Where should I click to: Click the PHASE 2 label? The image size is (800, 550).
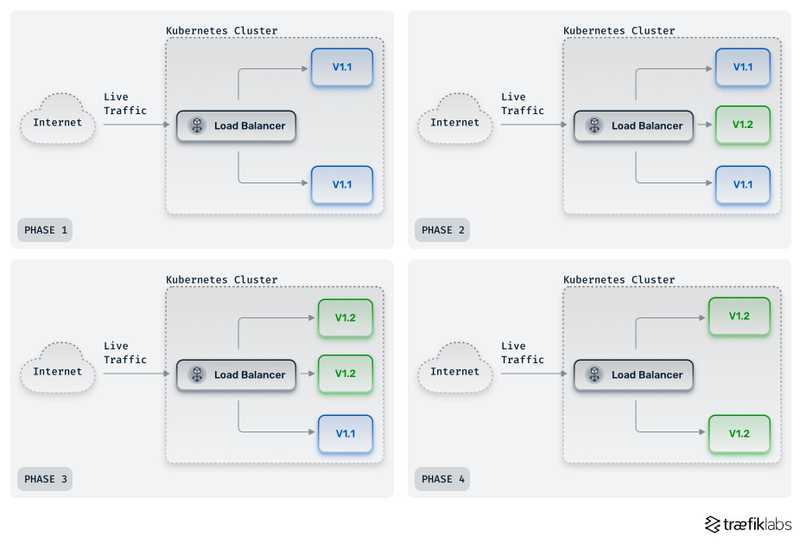[442, 231]
